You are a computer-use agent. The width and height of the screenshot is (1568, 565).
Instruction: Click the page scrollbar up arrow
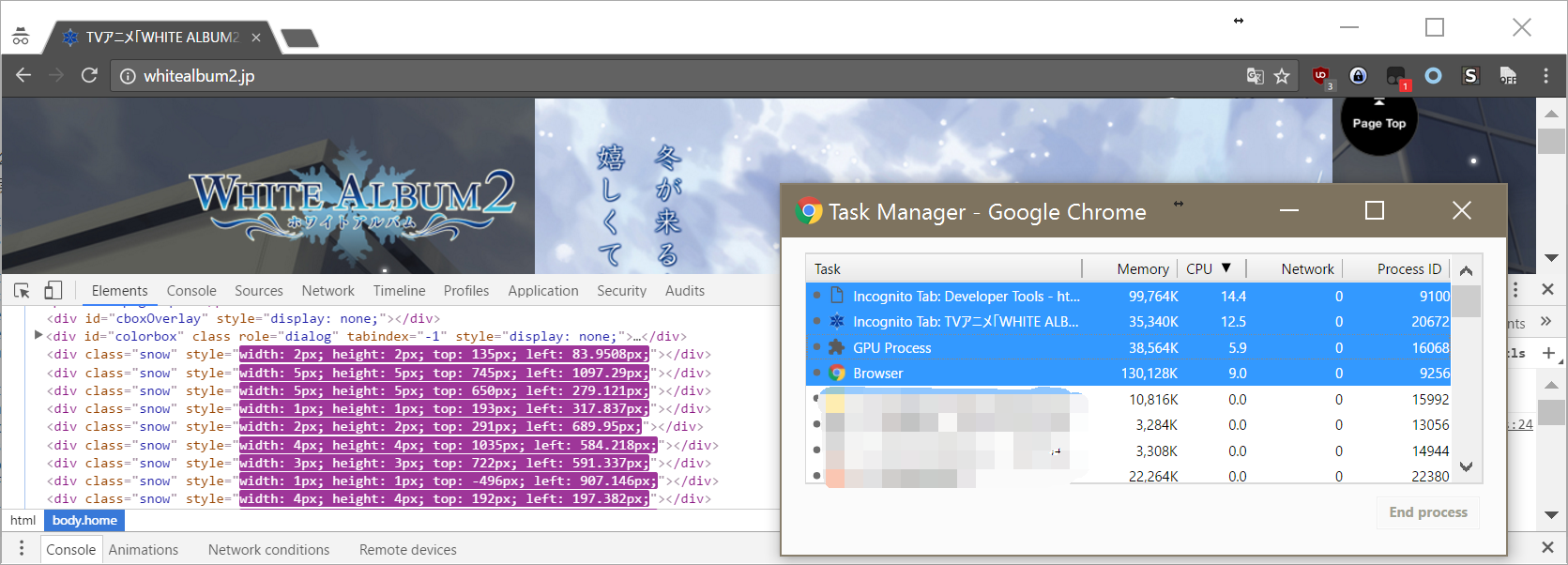(1552, 113)
